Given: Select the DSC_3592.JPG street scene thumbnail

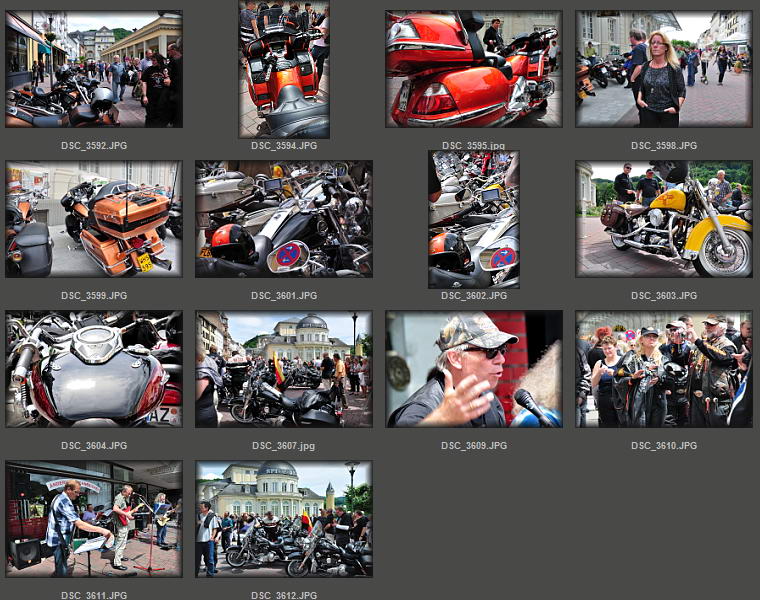Looking at the screenshot, I should 93,69.
